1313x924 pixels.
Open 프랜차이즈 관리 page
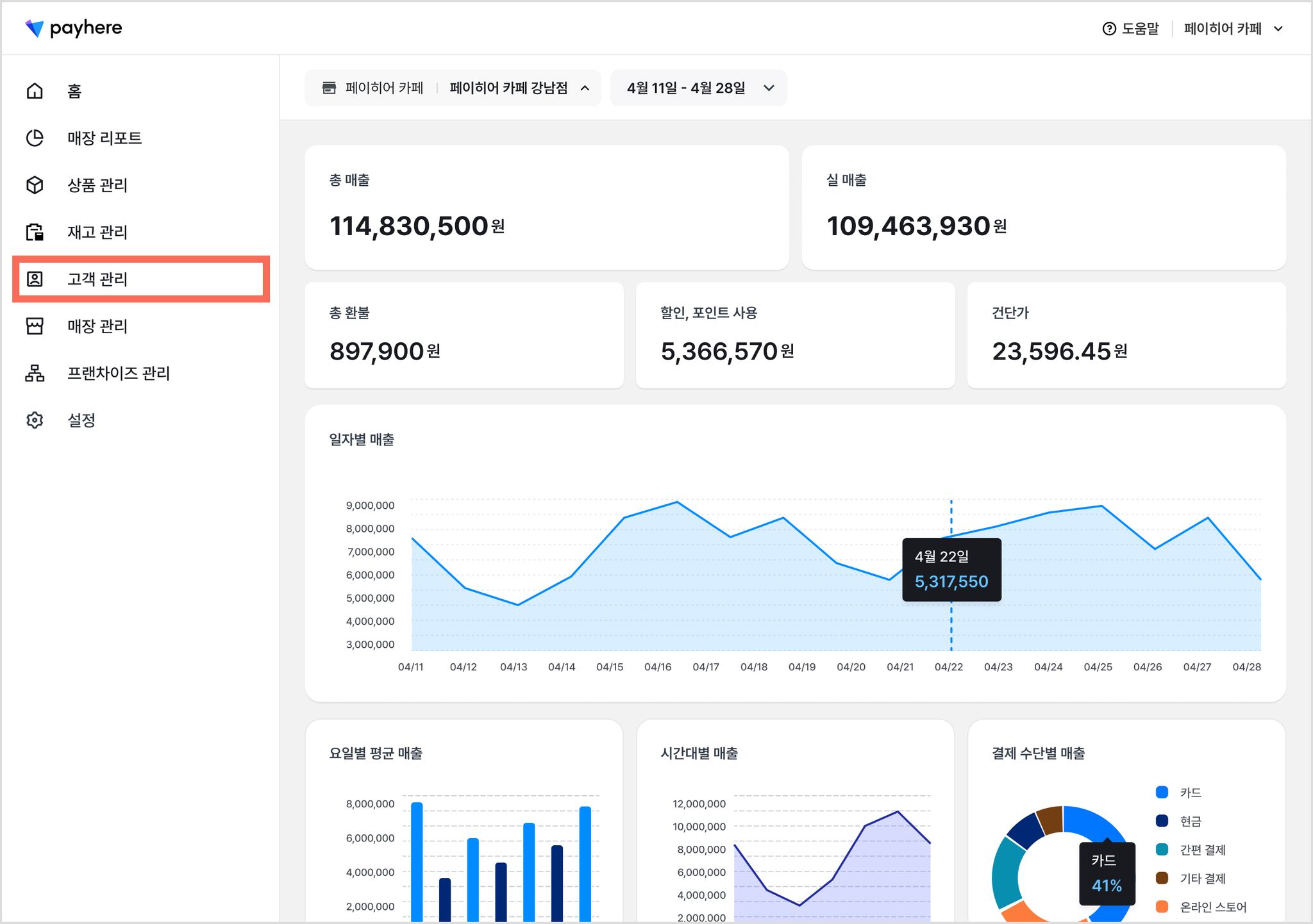[141, 373]
